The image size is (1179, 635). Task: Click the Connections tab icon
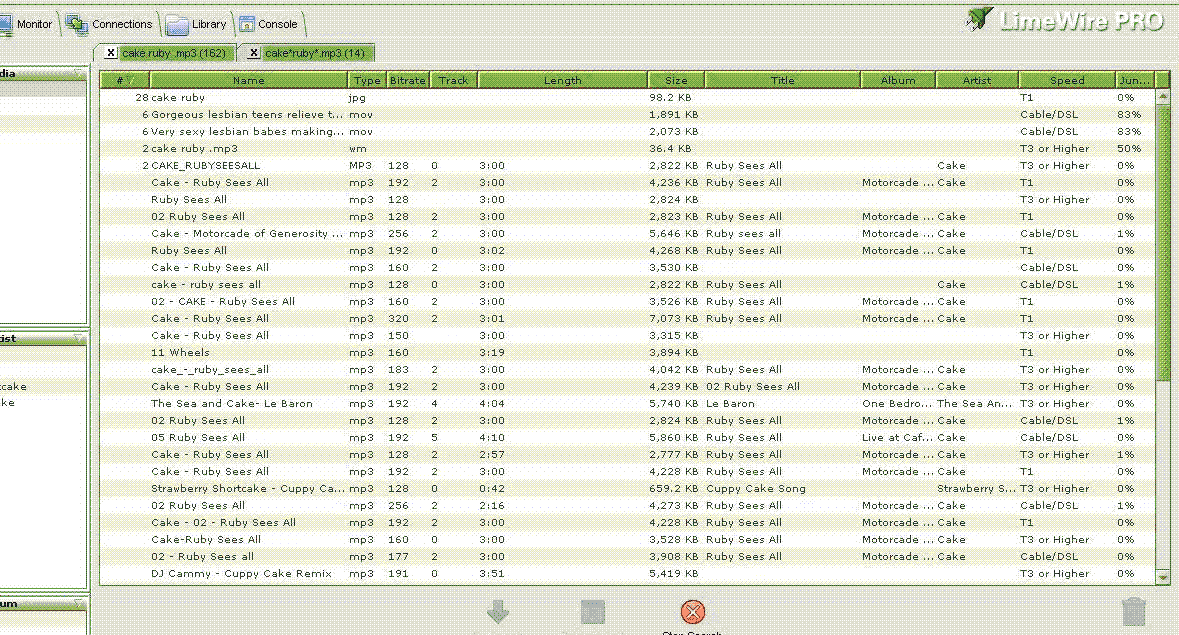coord(77,24)
